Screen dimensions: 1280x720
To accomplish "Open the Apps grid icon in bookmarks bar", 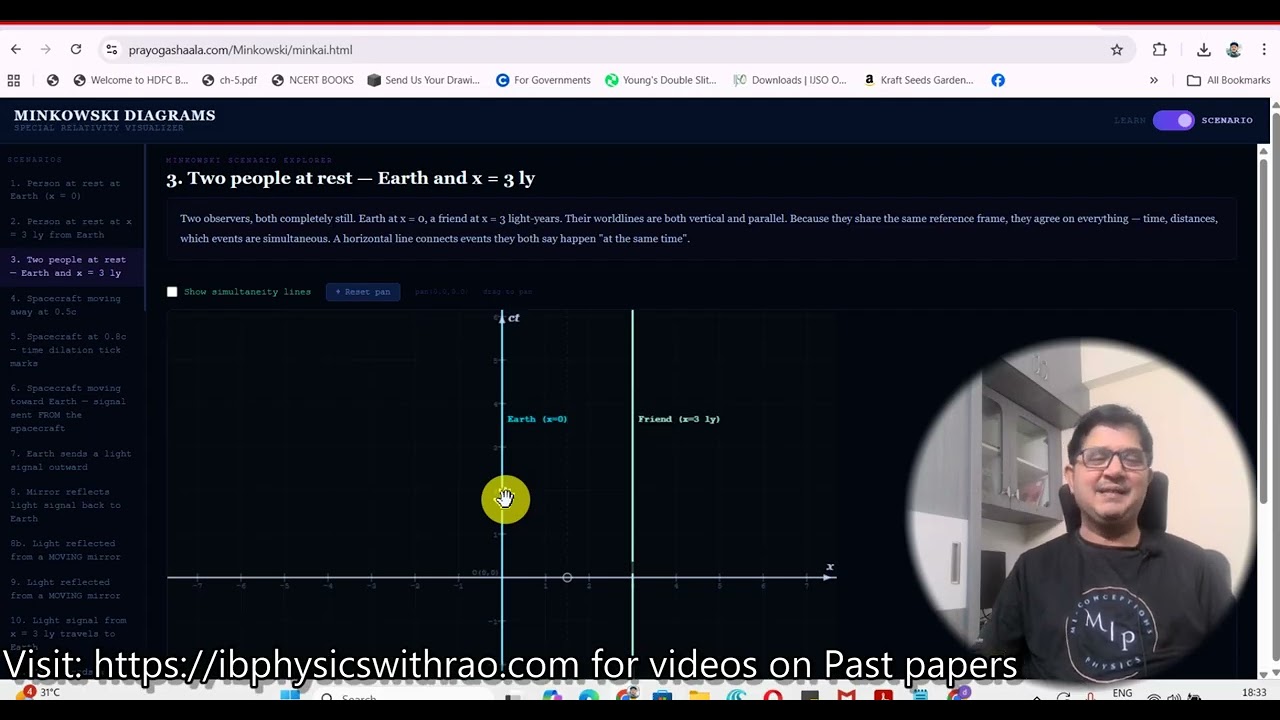I will [x=14, y=80].
